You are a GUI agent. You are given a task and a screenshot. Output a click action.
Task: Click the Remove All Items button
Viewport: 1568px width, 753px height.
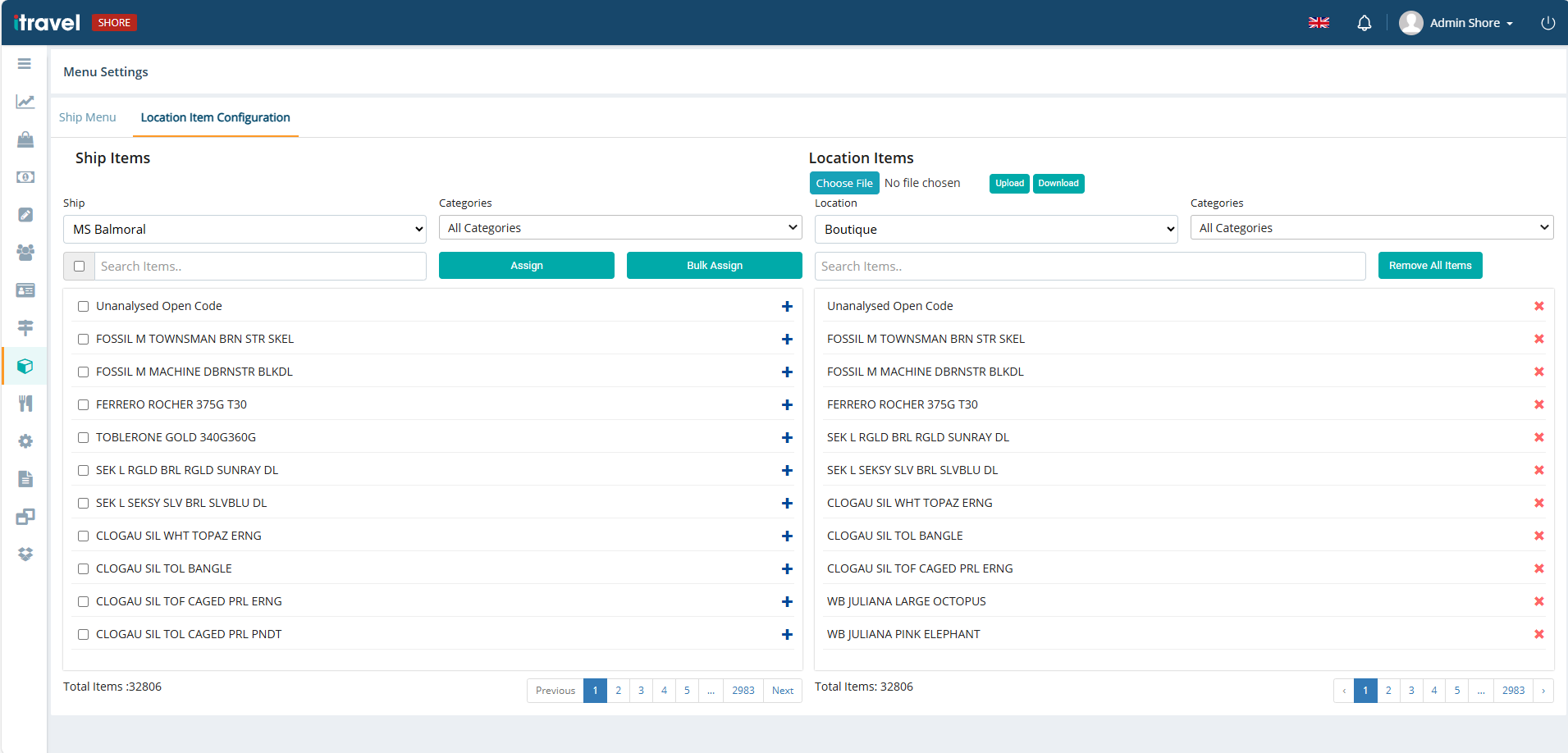(x=1429, y=266)
